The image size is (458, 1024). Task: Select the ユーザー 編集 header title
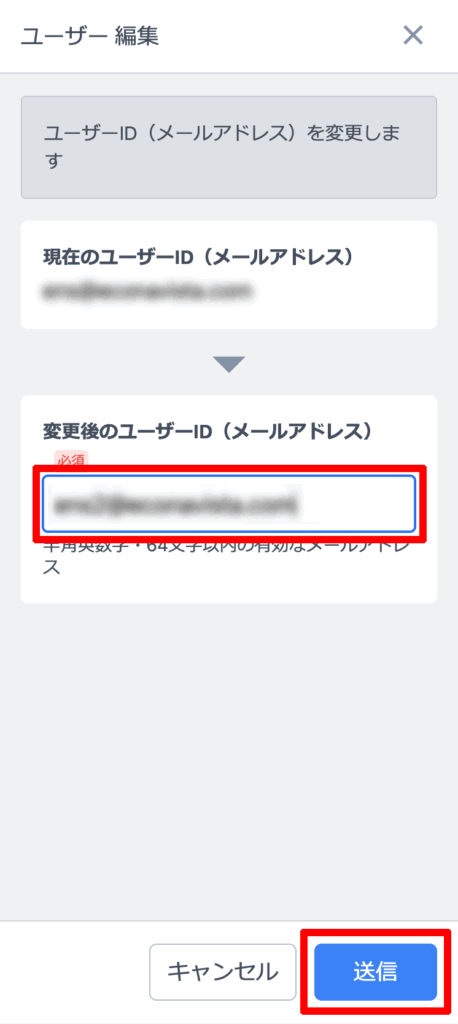tap(90, 35)
